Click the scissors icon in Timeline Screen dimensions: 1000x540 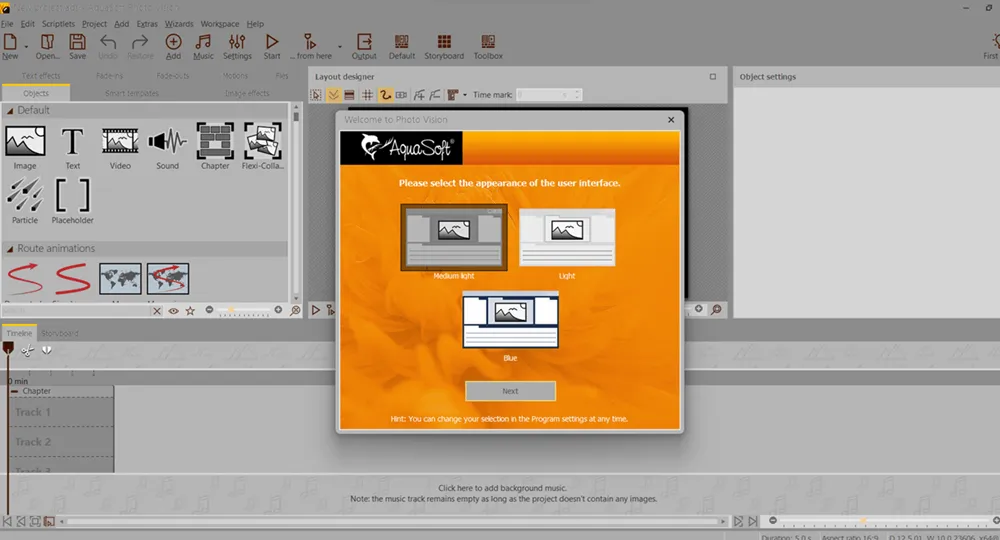[x=28, y=351]
